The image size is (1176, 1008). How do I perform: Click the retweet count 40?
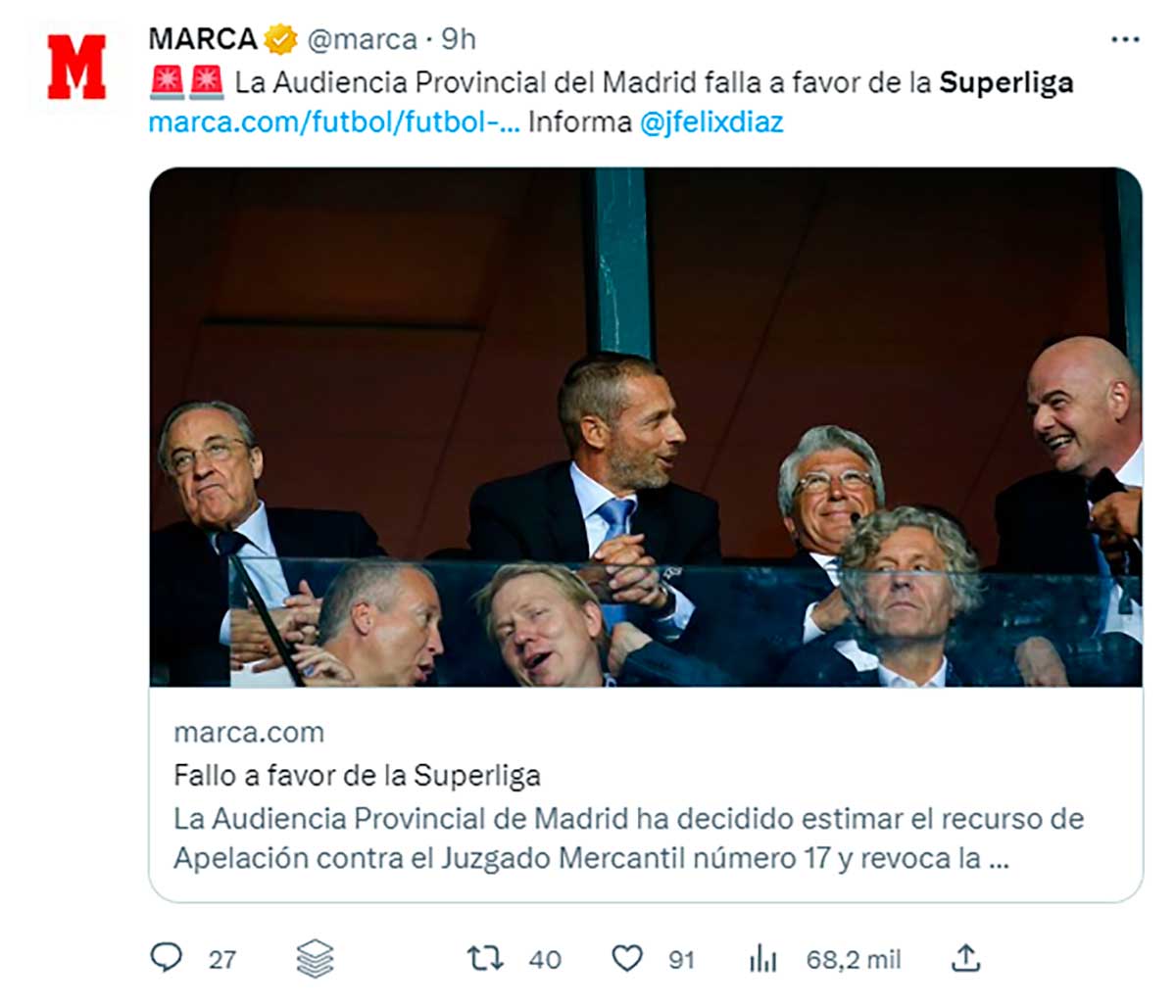pyautogui.click(x=545, y=959)
